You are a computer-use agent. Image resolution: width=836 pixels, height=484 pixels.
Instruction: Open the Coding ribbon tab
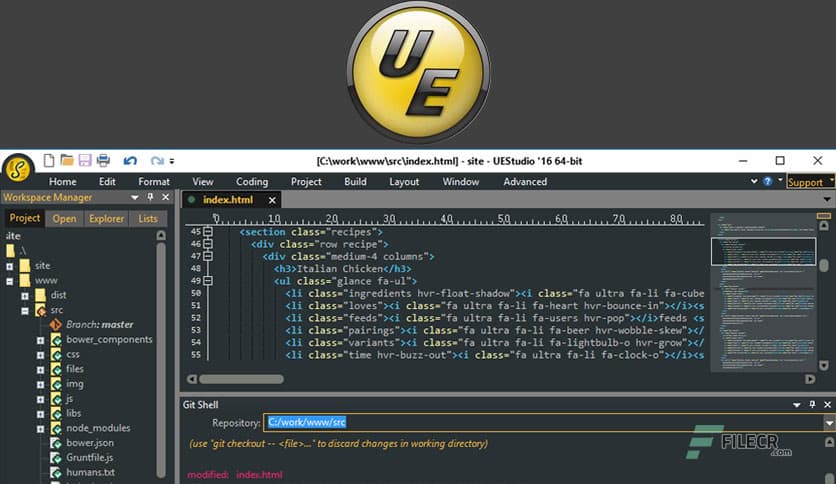click(252, 182)
